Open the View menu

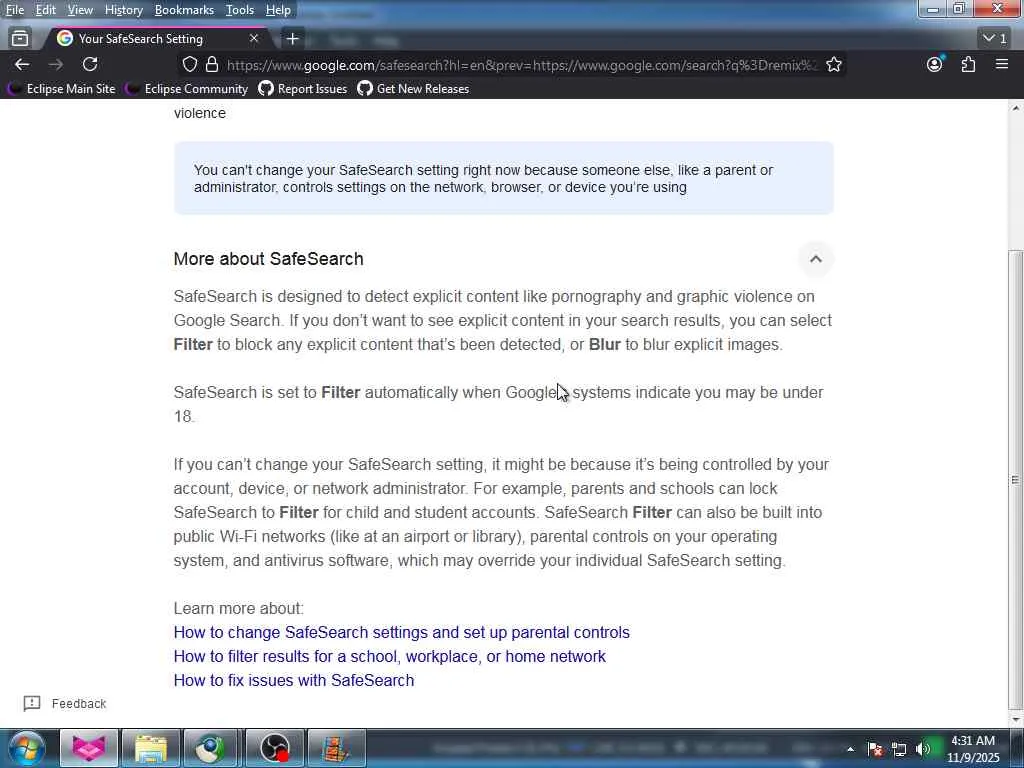coord(80,10)
